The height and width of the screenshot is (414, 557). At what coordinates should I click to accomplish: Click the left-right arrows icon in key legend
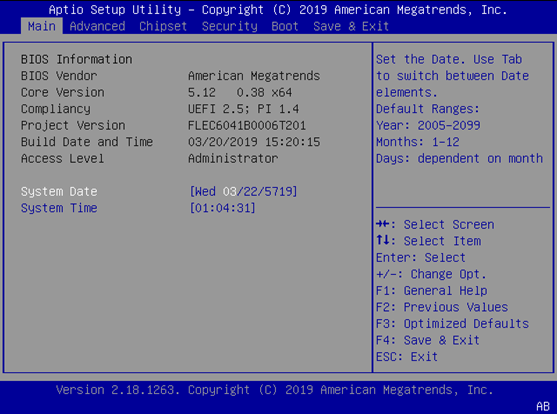pyautogui.click(x=383, y=224)
